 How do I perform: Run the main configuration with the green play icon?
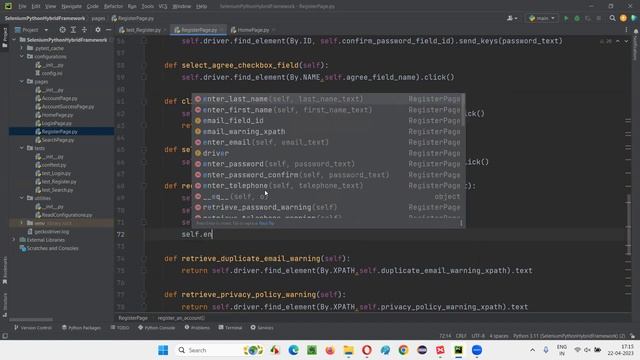[x=566, y=18]
